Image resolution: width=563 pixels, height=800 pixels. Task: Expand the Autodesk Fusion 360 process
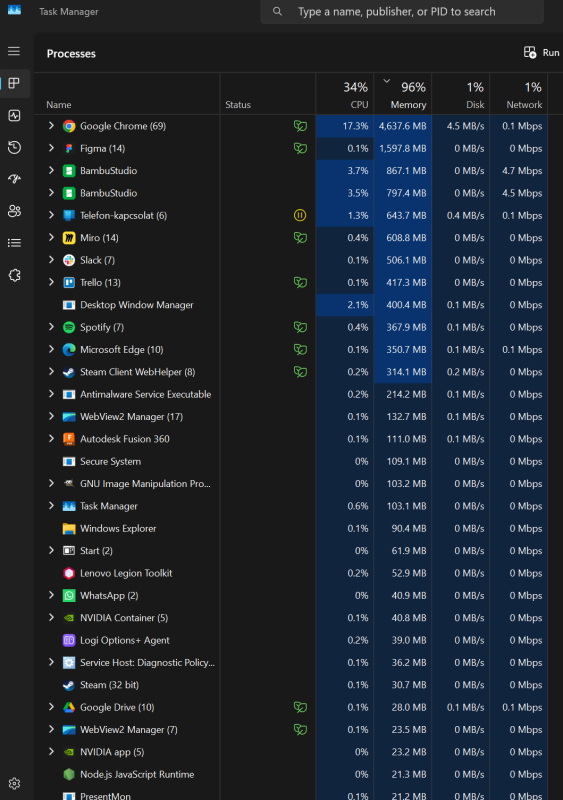coord(51,438)
